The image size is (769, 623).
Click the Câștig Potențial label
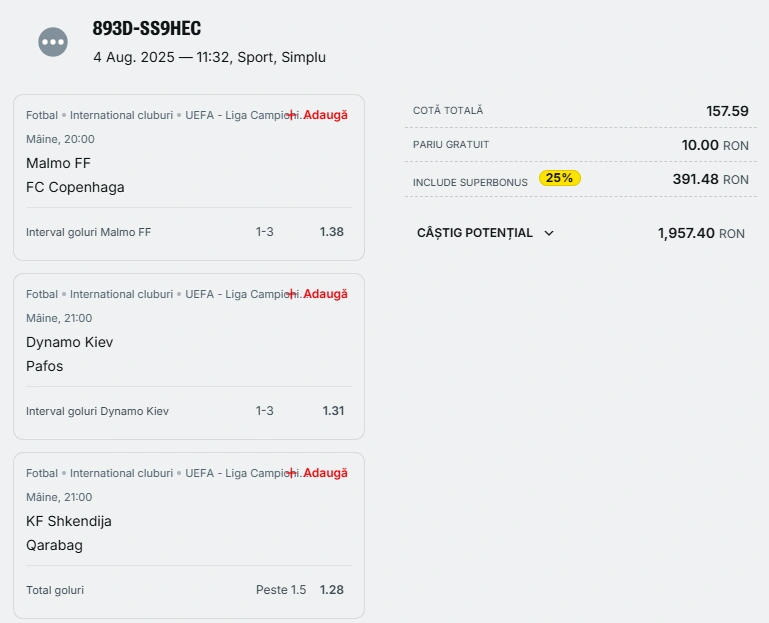[x=475, y=233]
